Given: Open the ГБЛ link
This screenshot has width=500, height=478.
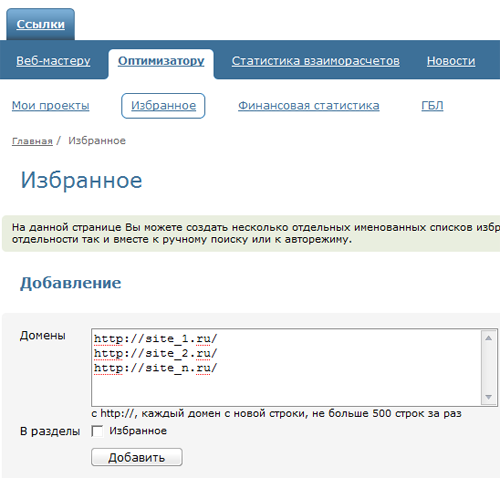Looking at the screenshot, I should [x=432, y=105].
